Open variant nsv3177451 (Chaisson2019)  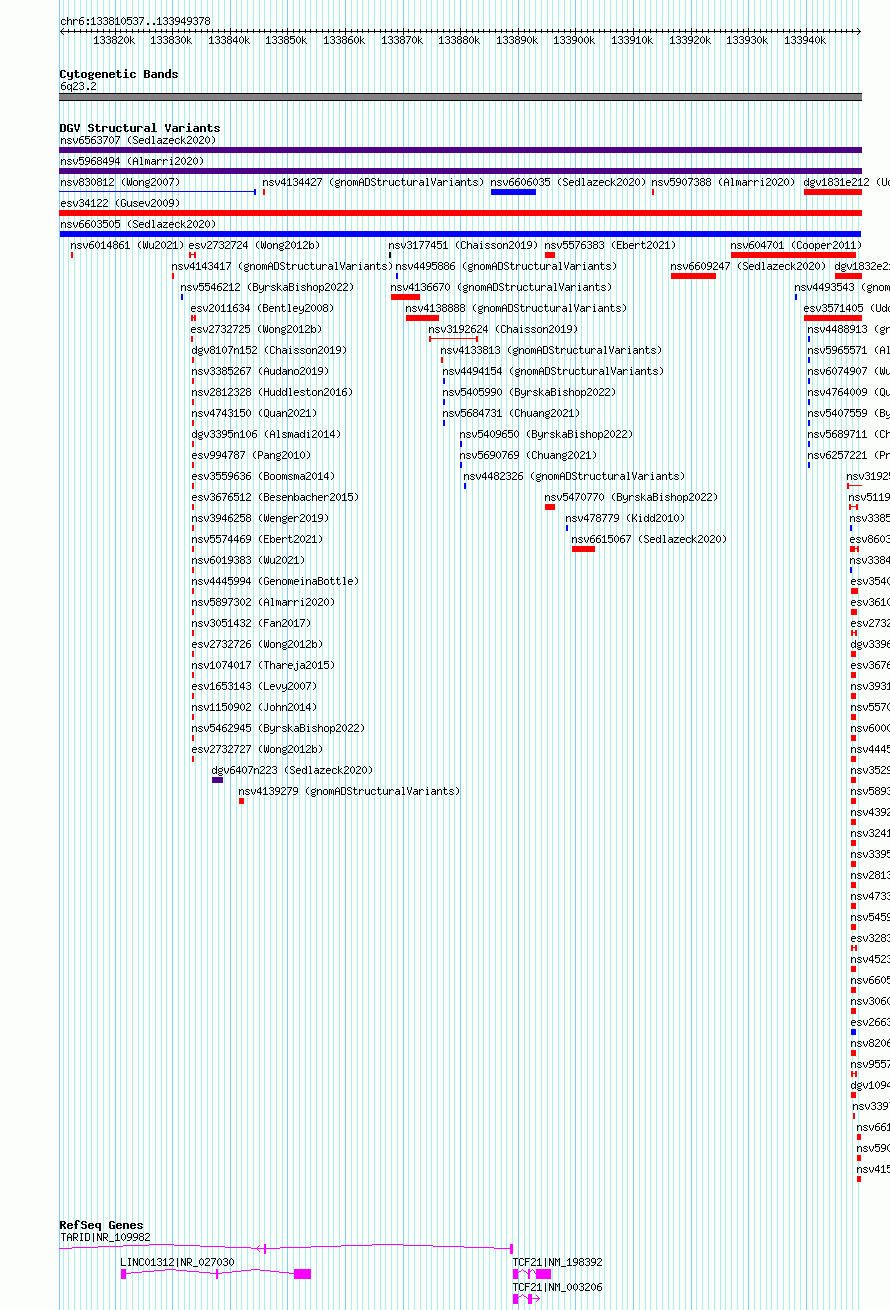[463, 245]
